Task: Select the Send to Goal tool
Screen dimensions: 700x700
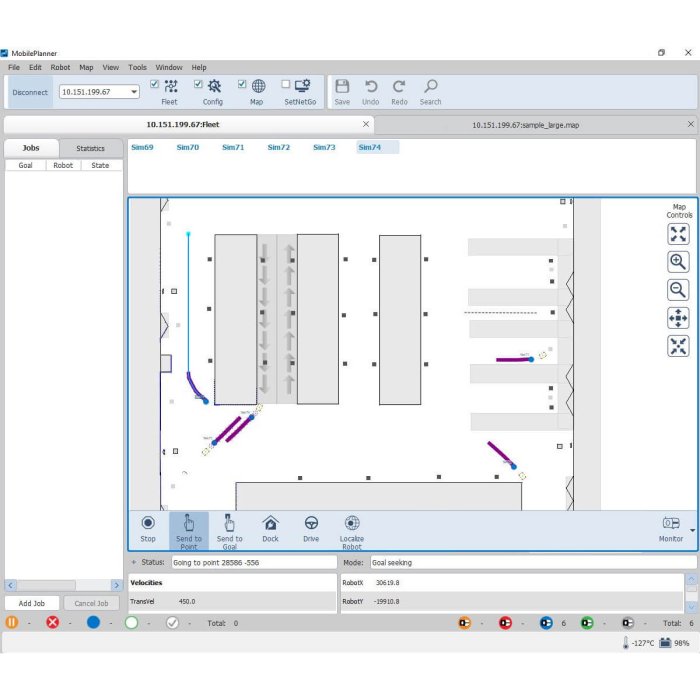Action: [x=229, y=523]
